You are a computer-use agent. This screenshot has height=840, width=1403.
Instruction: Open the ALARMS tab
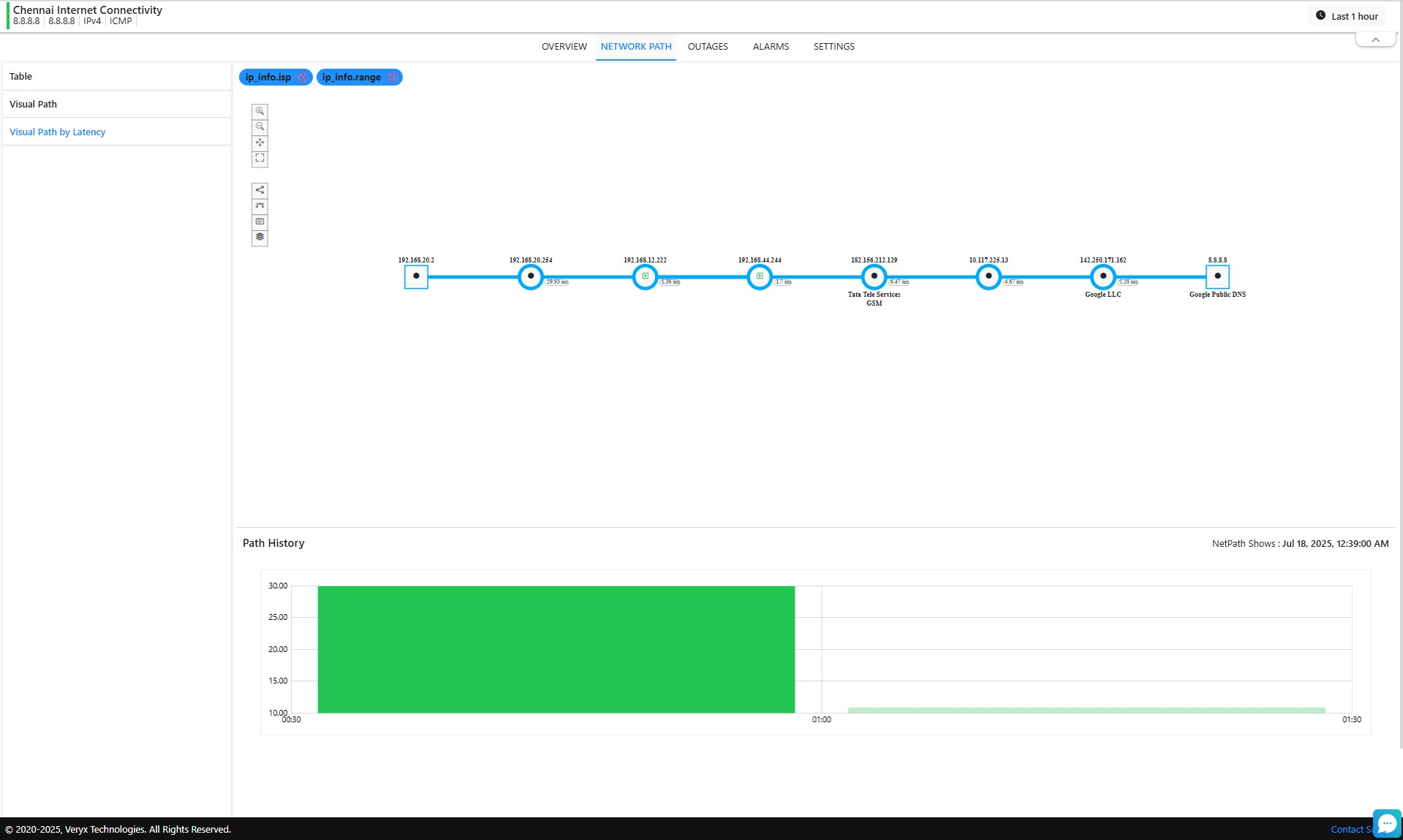tap(771, 47)
